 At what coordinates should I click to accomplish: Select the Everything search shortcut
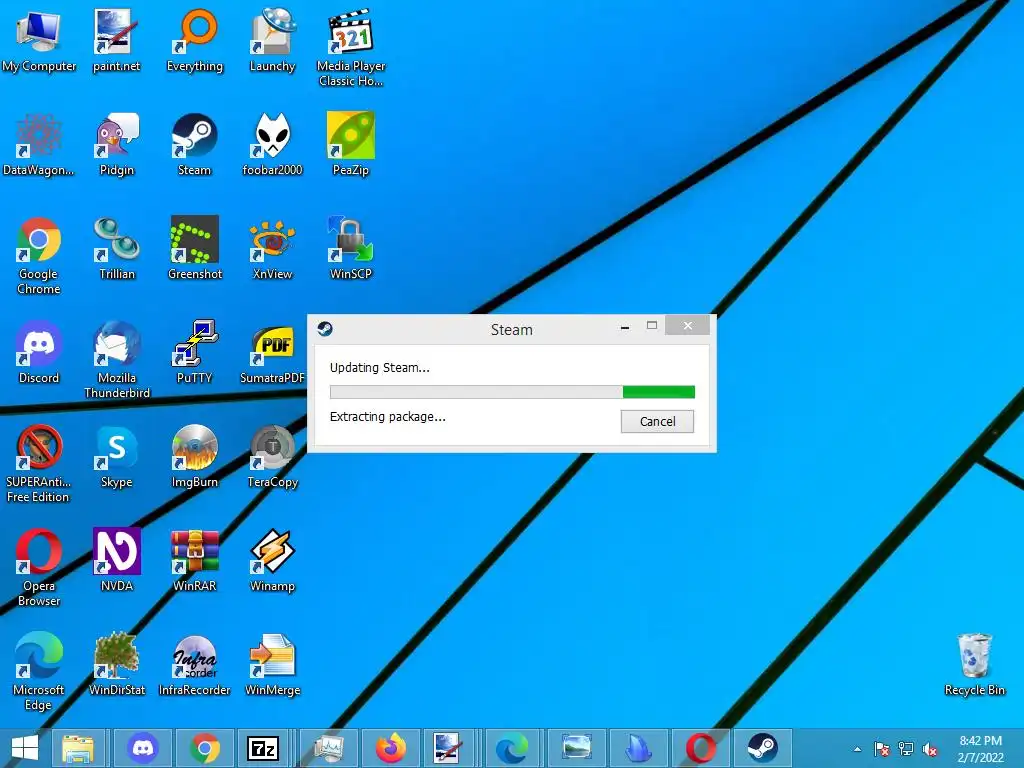195,41
